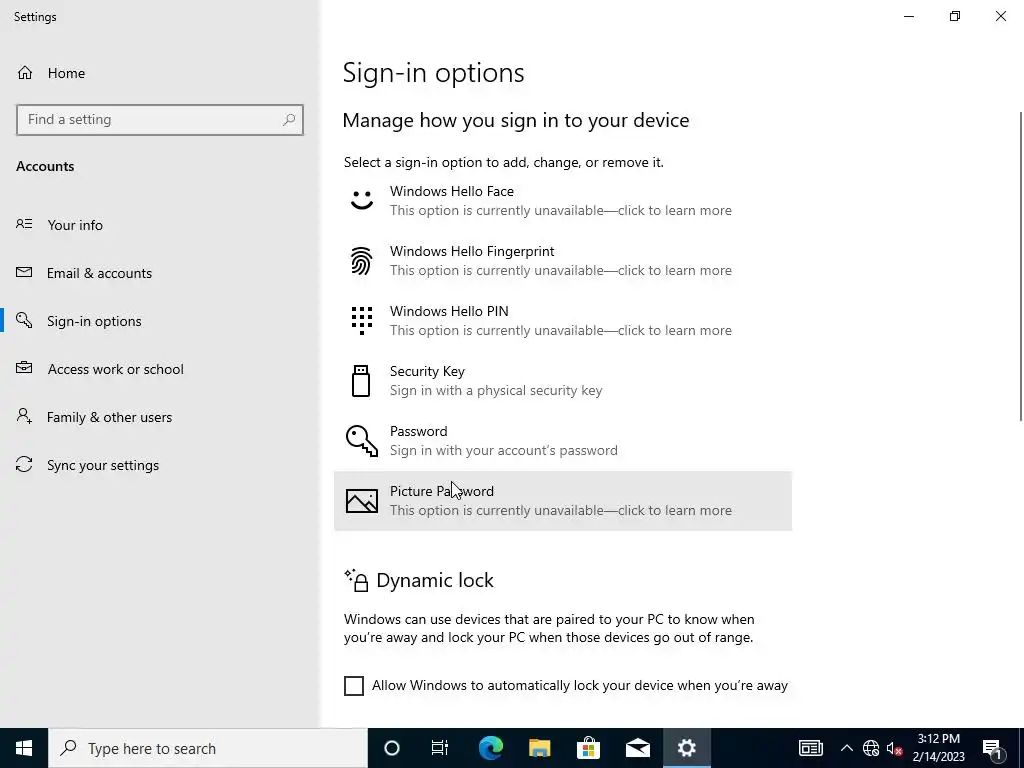1024x768 pixels.
Task: Click the Your info person icon
Action: (x=24, y=224)
